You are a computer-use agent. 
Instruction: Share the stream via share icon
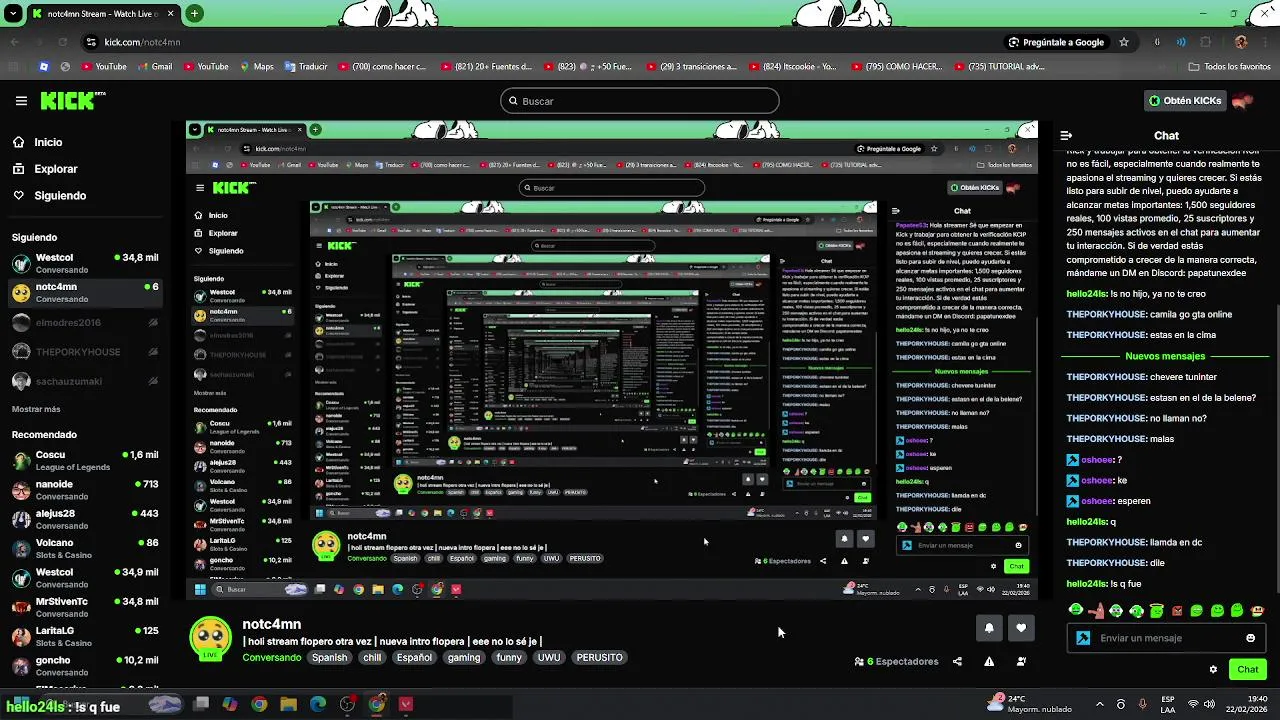click(x=957, y=661)
